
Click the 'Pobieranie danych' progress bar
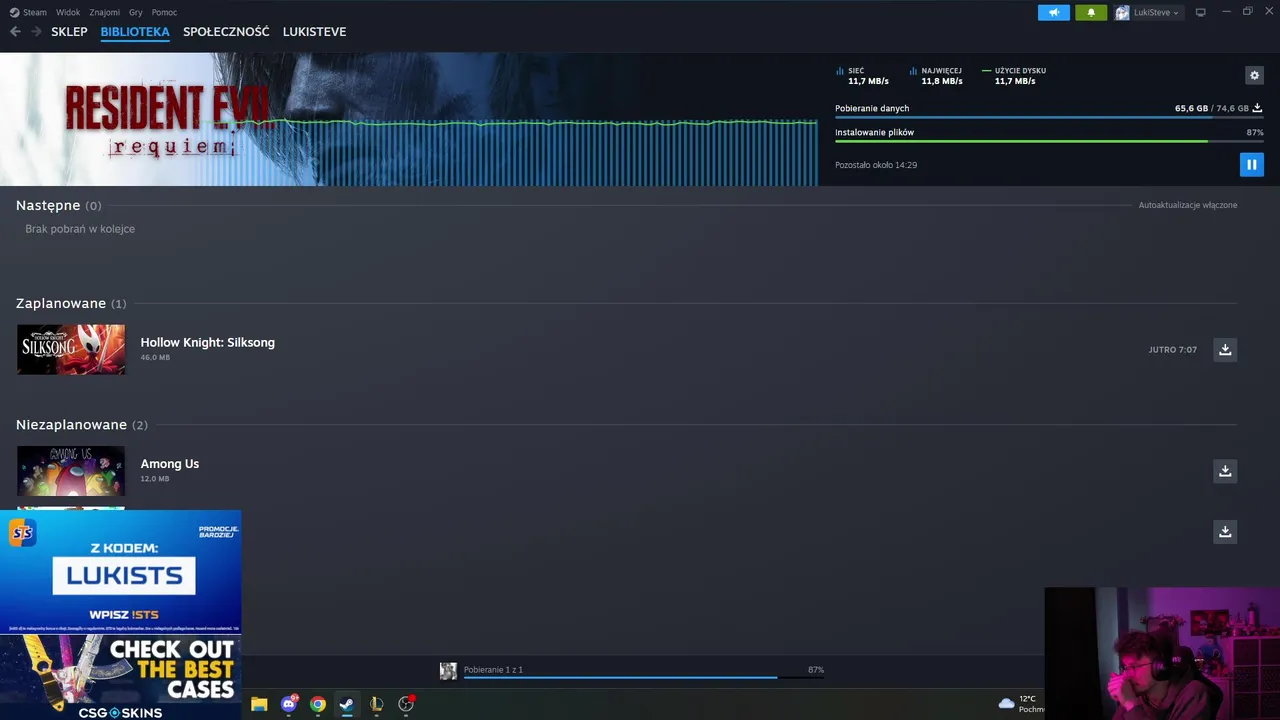(x=1049, y=117)
